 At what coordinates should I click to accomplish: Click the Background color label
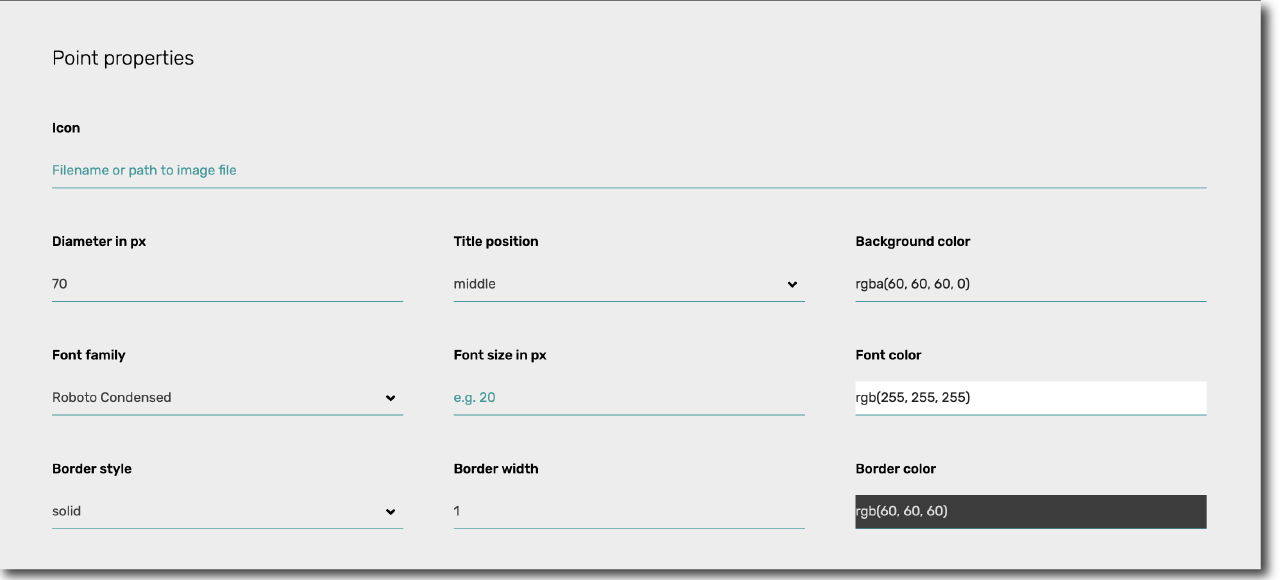[x=913, y=242]
